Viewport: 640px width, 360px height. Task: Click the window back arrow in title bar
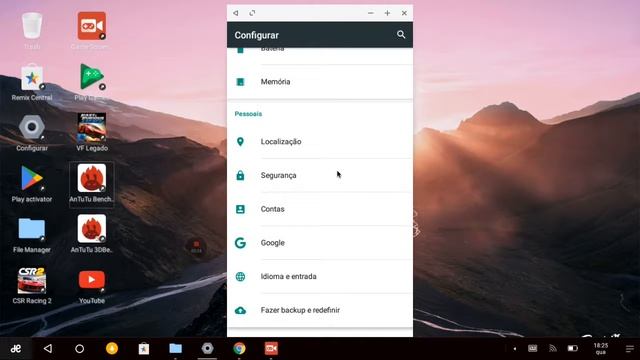[x=236, y=13]
